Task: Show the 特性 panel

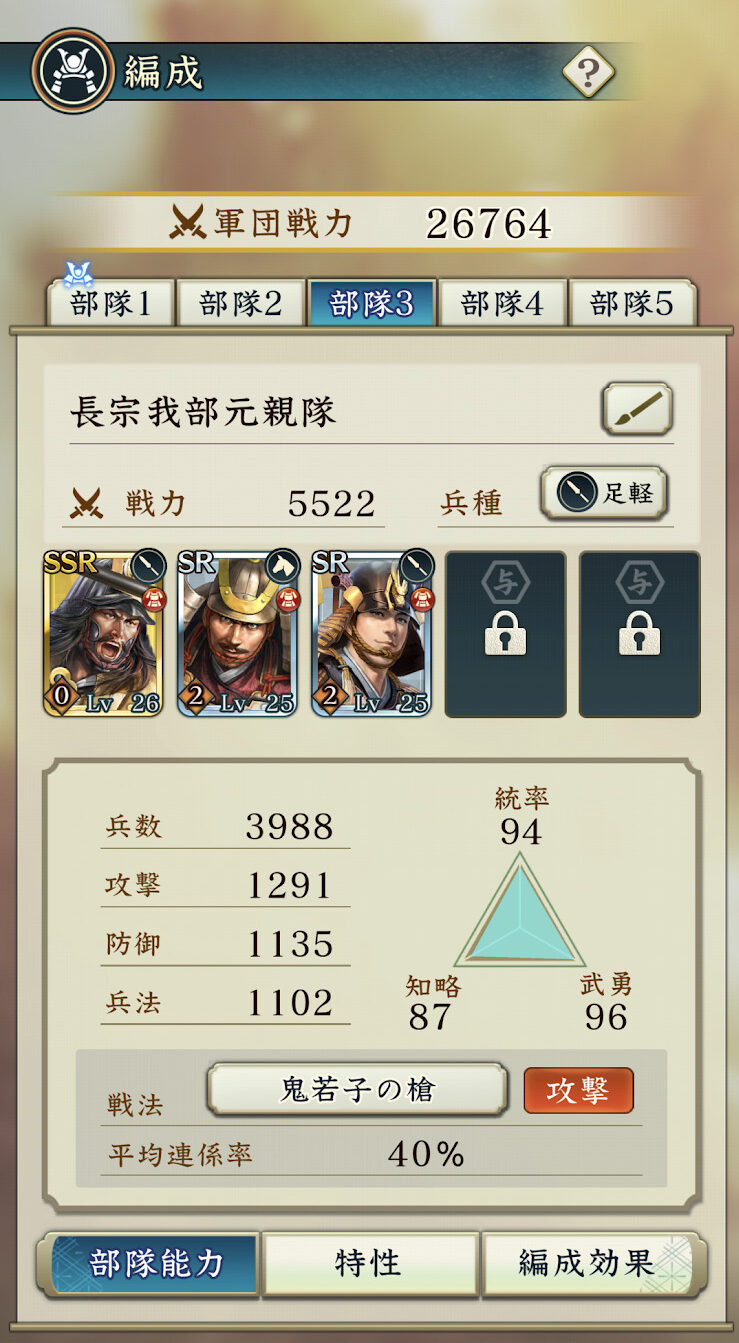Action: click(370, 1263)
